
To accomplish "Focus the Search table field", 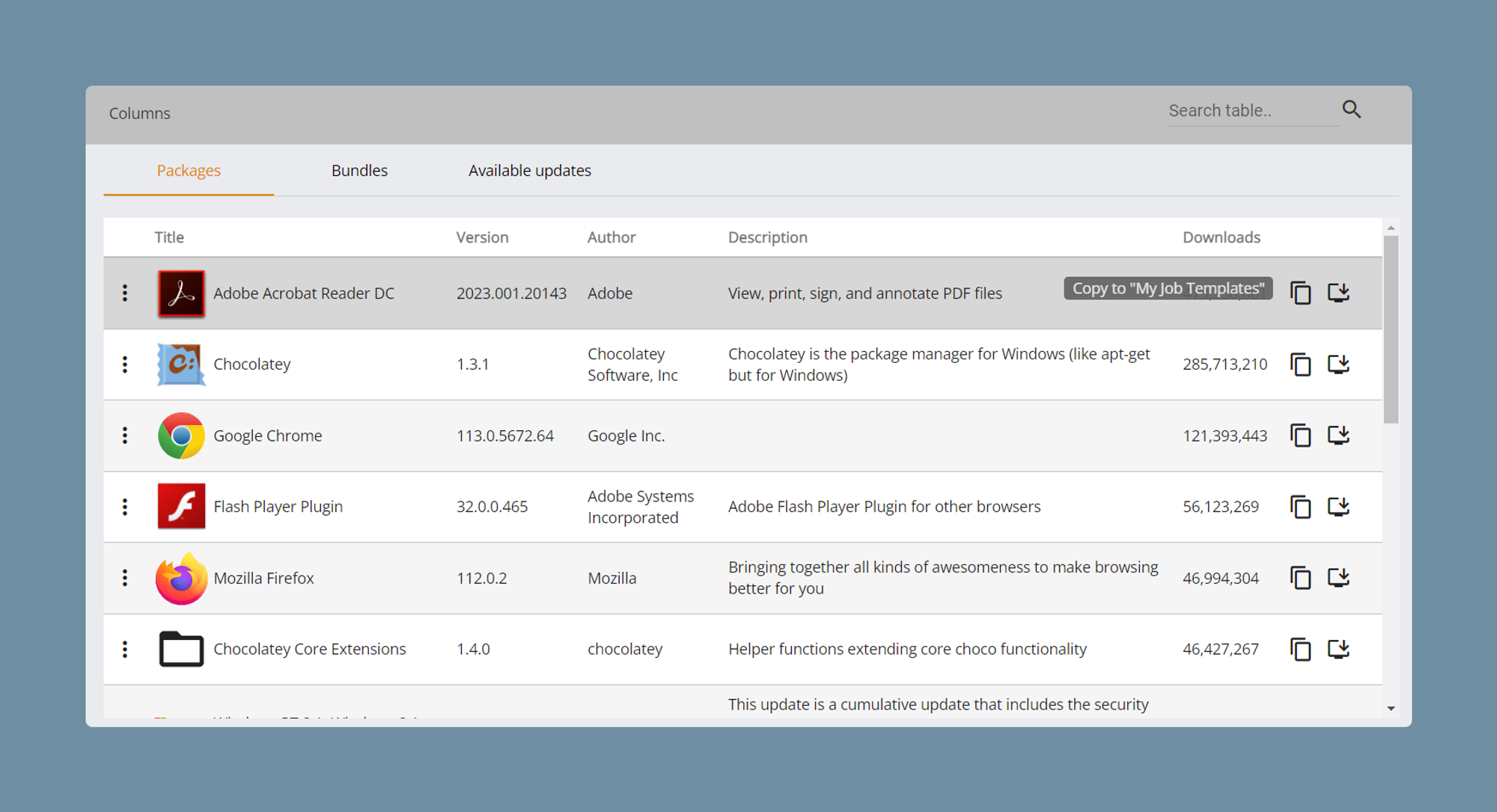I will 1254,111.
